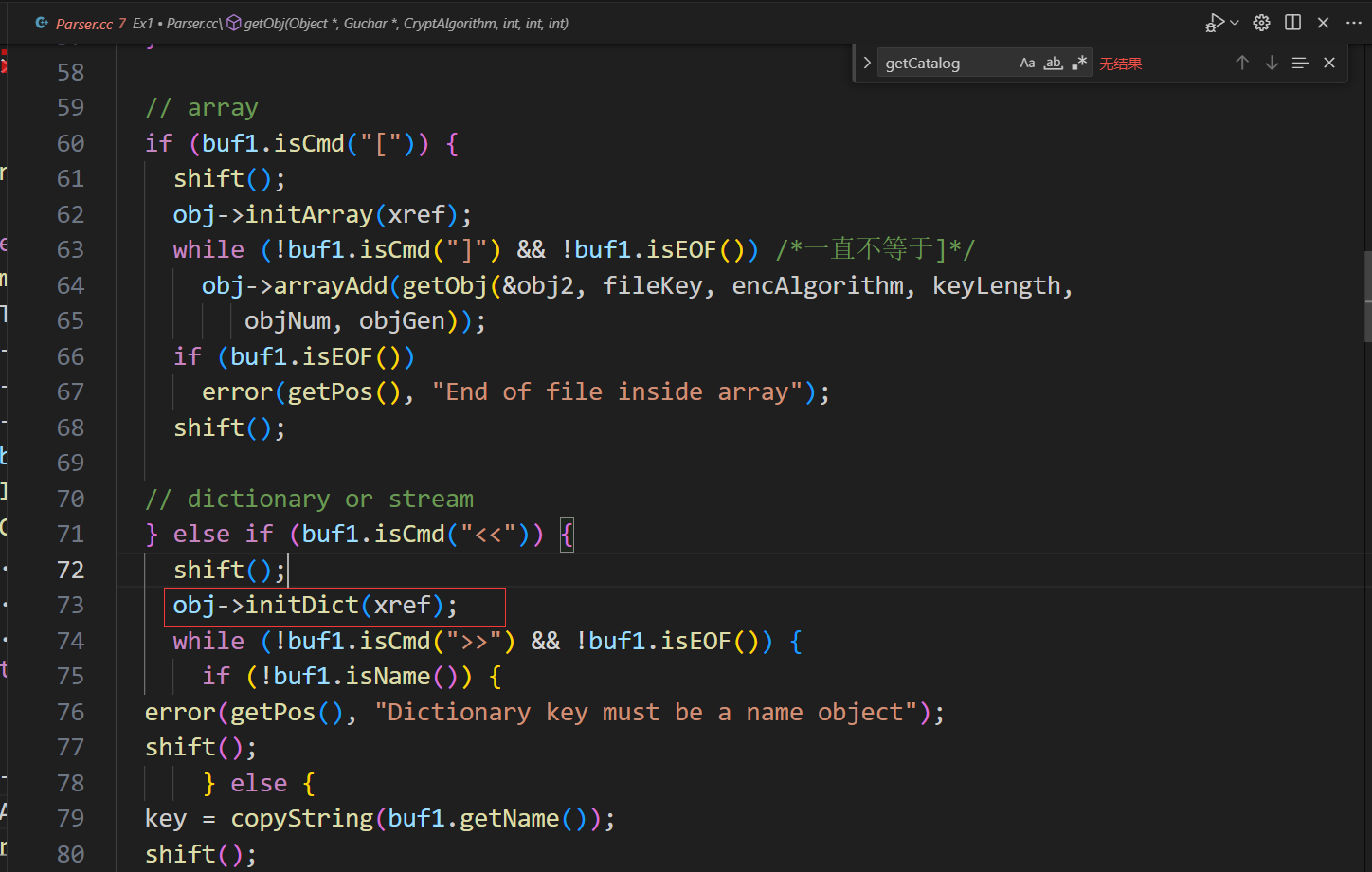The image size is (1372, 872).
Task: Click "obj->initArray(xref);" on line 62
Action: (x=322, y=214)
